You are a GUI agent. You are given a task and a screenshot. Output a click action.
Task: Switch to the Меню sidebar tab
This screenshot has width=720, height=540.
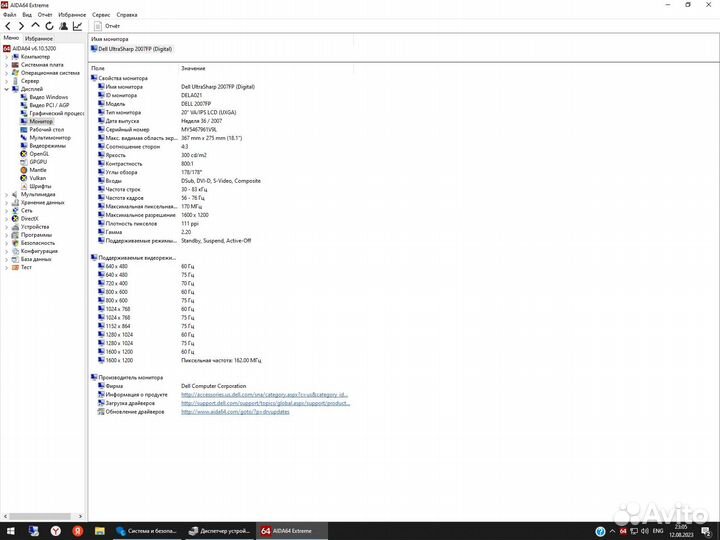coord(11,38)
